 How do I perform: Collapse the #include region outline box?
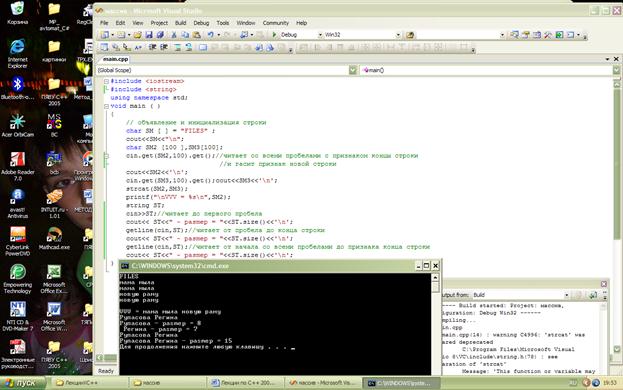(106, 81)
